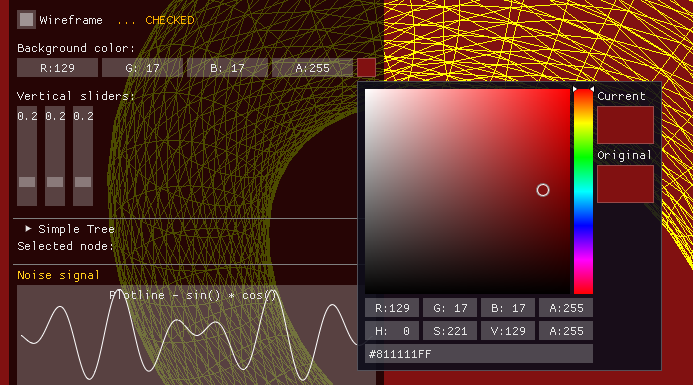Click the Vertical sliders: label
Screen dimensions: 693x385
[76, 95]
